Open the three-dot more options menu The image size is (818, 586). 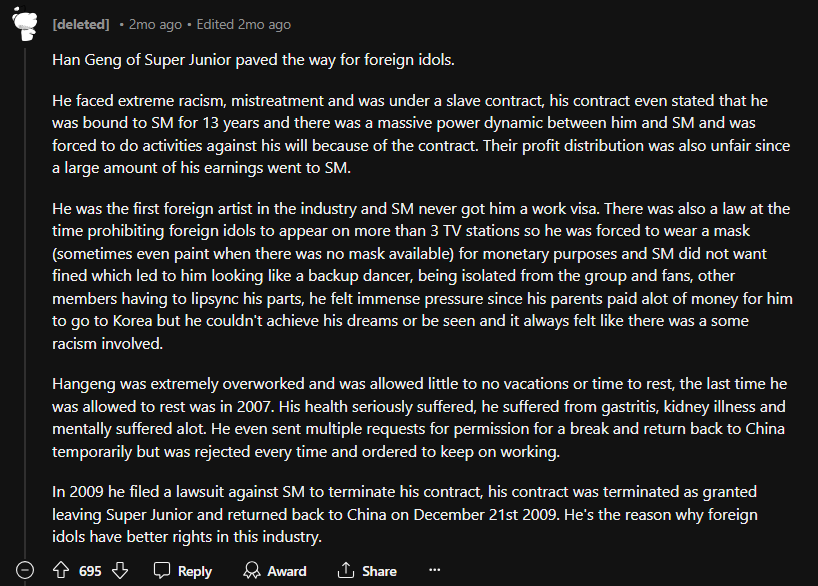pos(434,570)
